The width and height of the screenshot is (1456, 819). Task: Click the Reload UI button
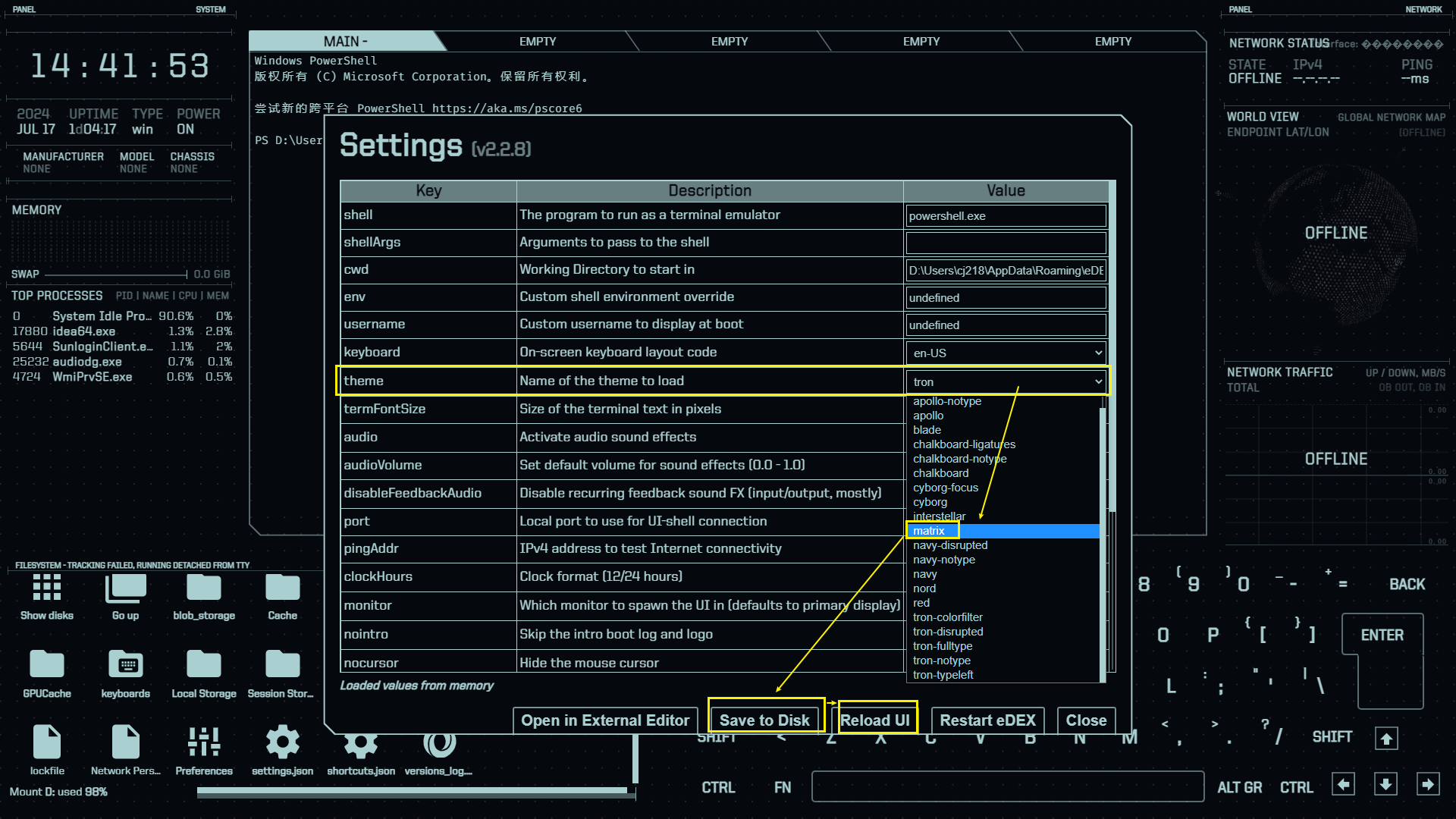[874, 720]
